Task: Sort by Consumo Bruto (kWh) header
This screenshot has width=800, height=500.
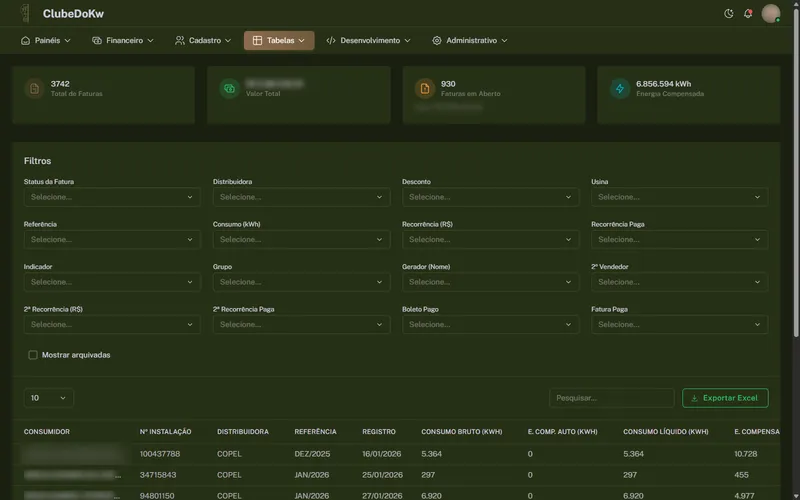Action: [462, 432]
